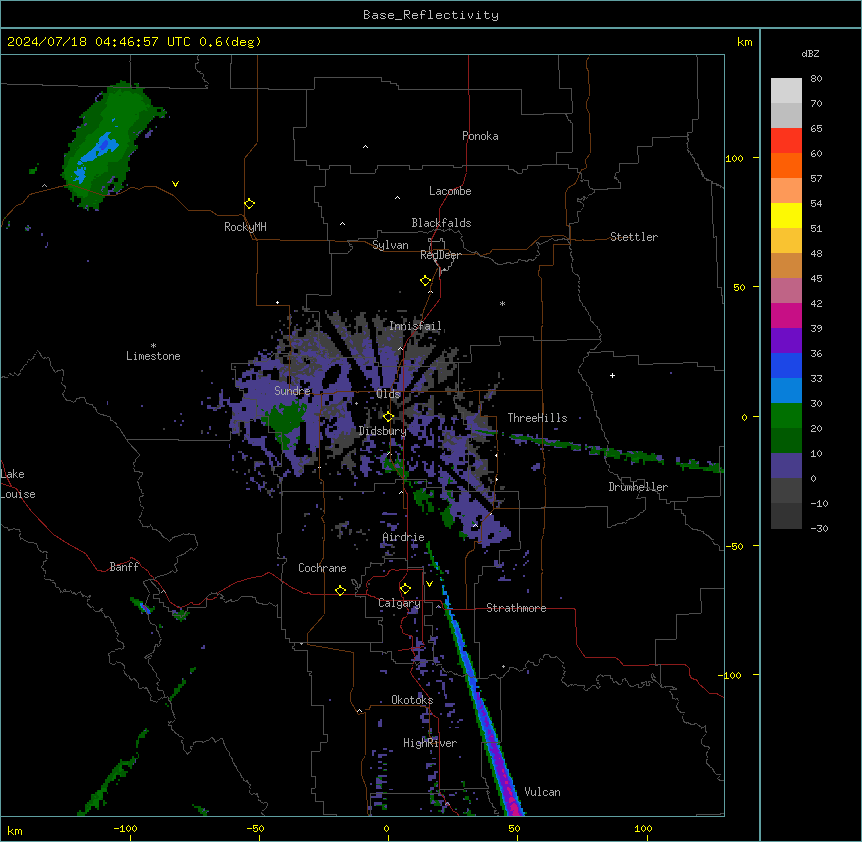Image resolution: width=862 pixels, height=842 pixels.
Task: Click the -100 km label on bottom axis
Action: tap(126, 828)
